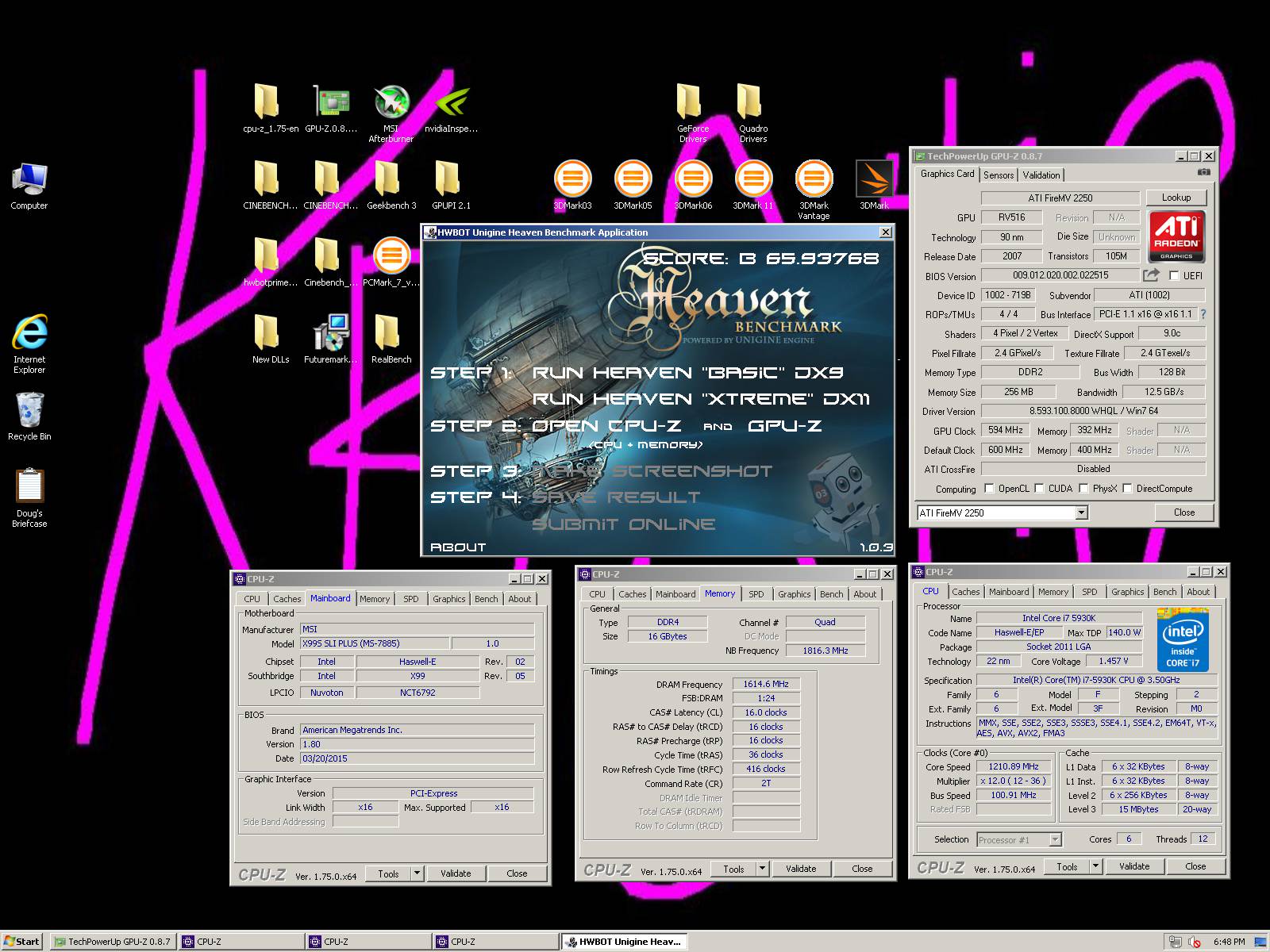Open Tools dropdown arrow in Mainboard CPU-Z
Viewport: 1270px width, 952px height.
coord(417,873)
